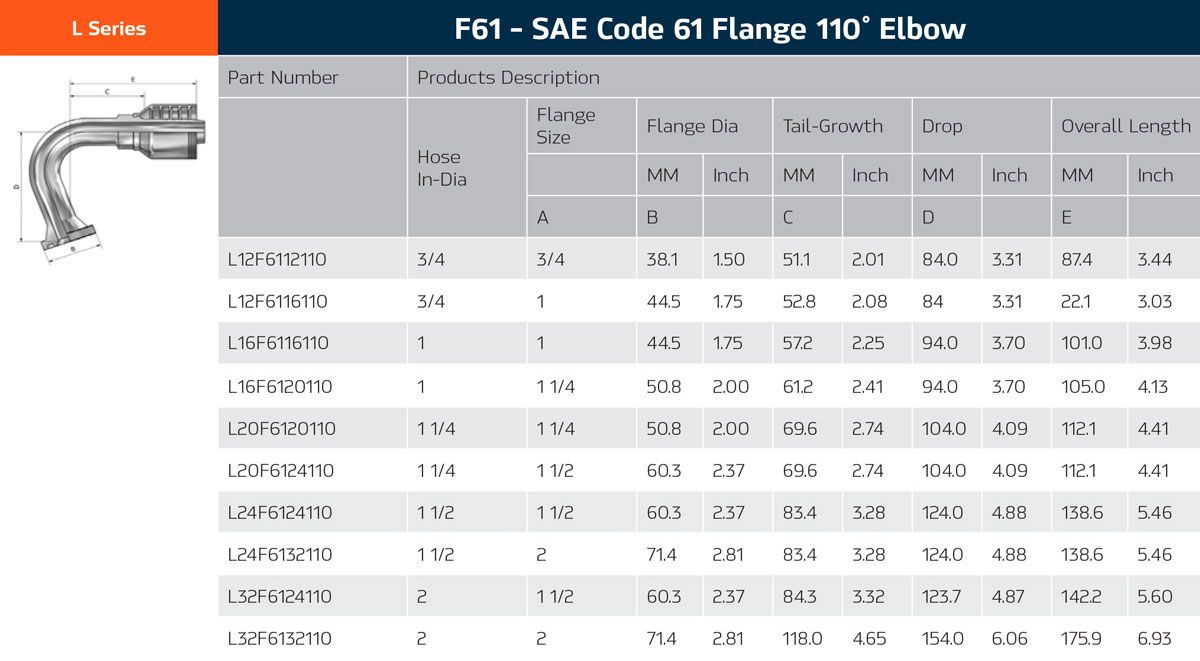Select the Flange Dia column header

click(692, 126)
